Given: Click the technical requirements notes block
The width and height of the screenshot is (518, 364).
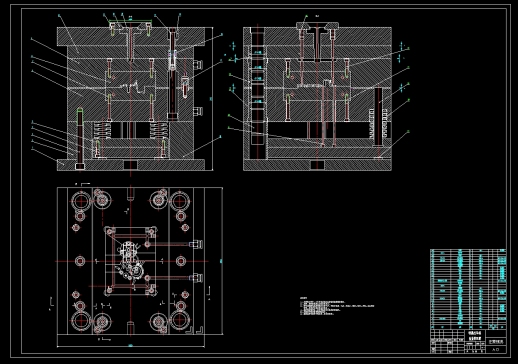Looking at the screenshot, I should [x=337, y=306].
